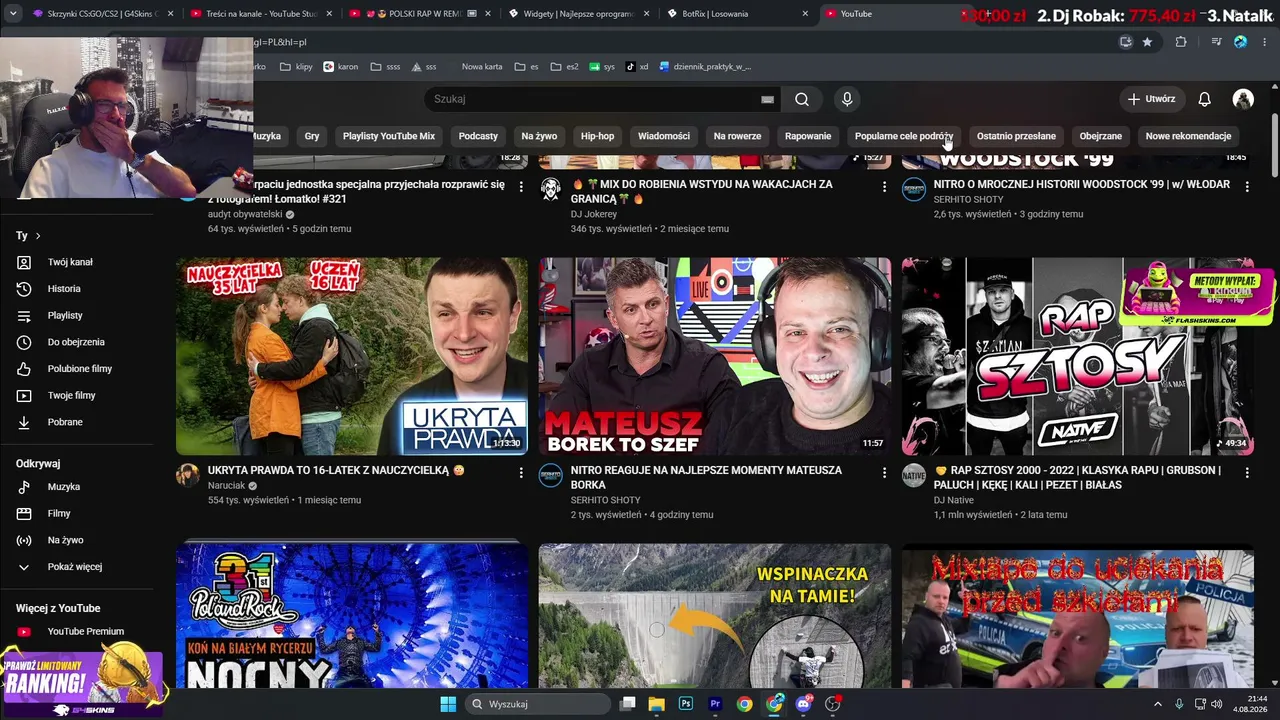Screen dimensions: 1280x720
Task: Open the on-screen keyboard icon in search box
Action: [x=767, y=99]
